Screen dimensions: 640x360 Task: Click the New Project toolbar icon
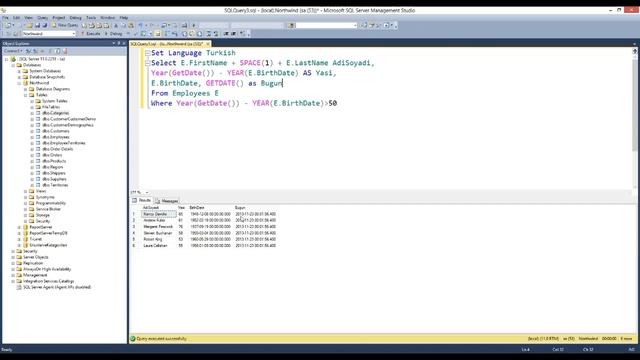tap(8, 25)
